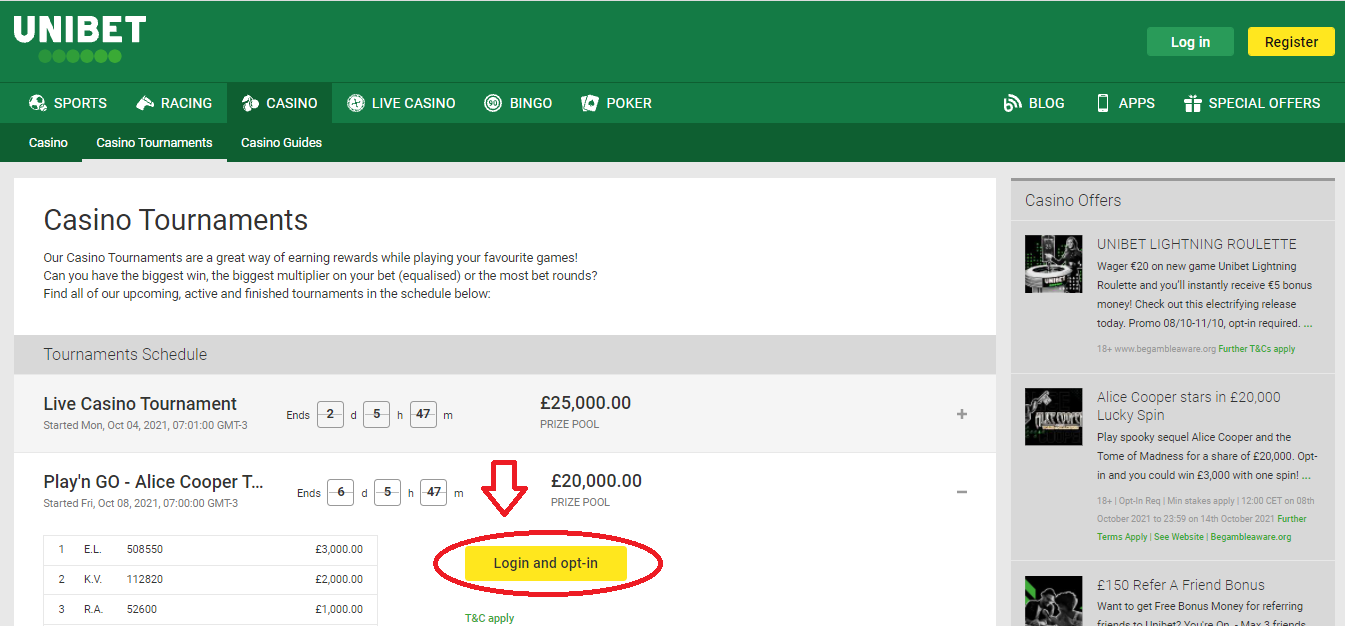
Task: Click the Sports soccer ball icon
Action: [x=38, y=103]
